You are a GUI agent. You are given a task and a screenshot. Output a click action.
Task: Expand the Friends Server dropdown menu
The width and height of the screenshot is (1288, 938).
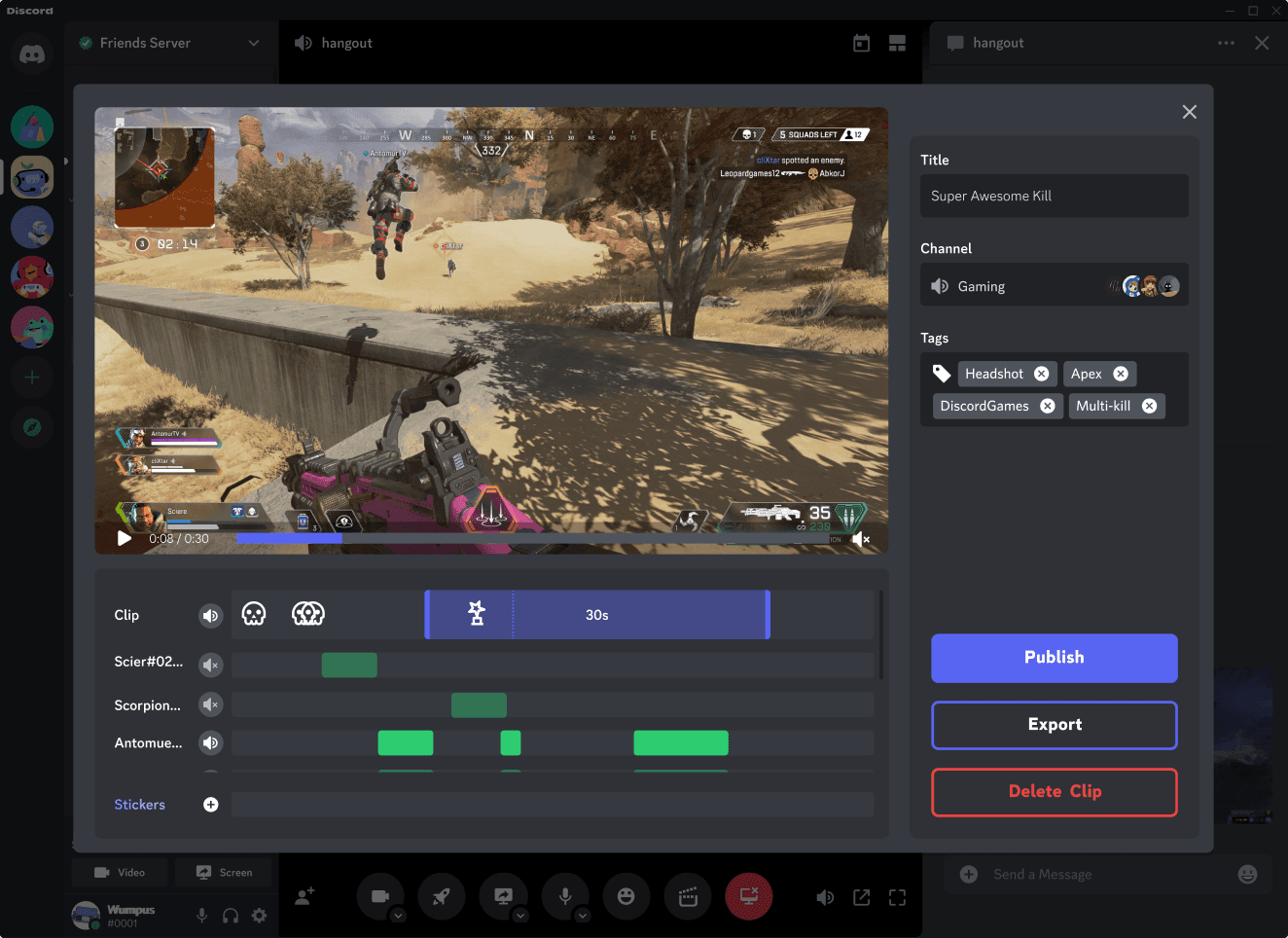tap(254, 43)
